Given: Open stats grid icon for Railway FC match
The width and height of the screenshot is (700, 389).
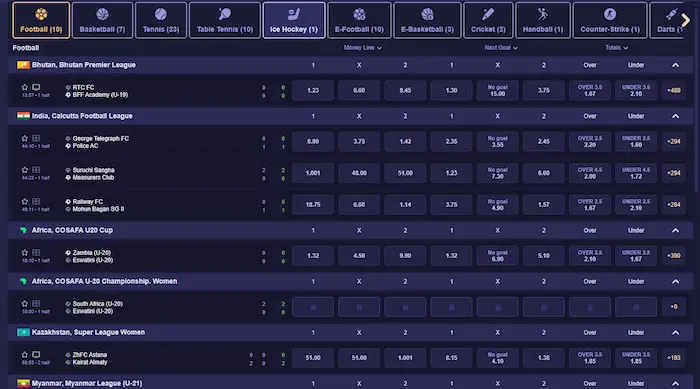Looking at the screenshot, I should tap(36, 201).
